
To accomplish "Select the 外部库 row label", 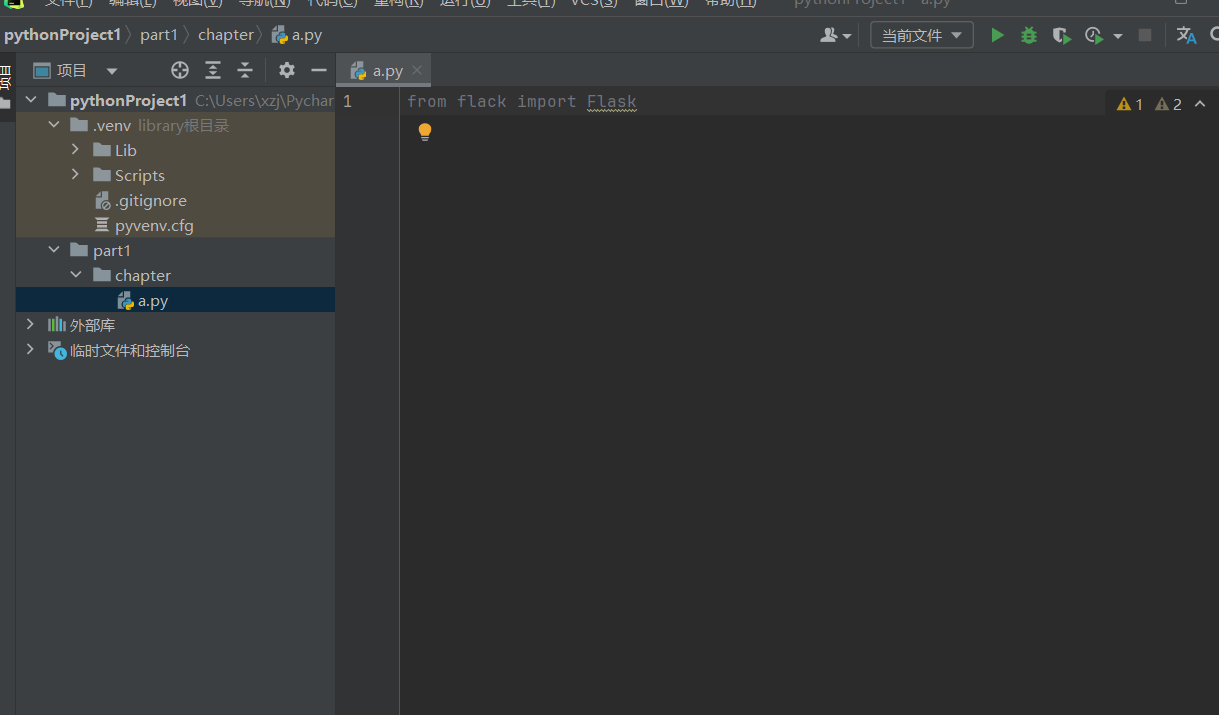I will [92, 325].
